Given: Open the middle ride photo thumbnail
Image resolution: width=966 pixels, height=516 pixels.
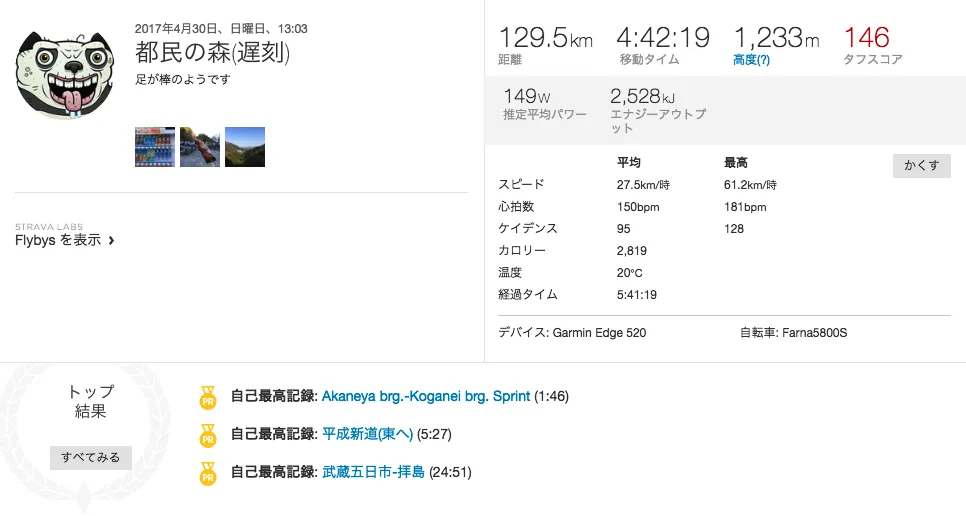Looking at the screenshot, I should coord(200,146).
